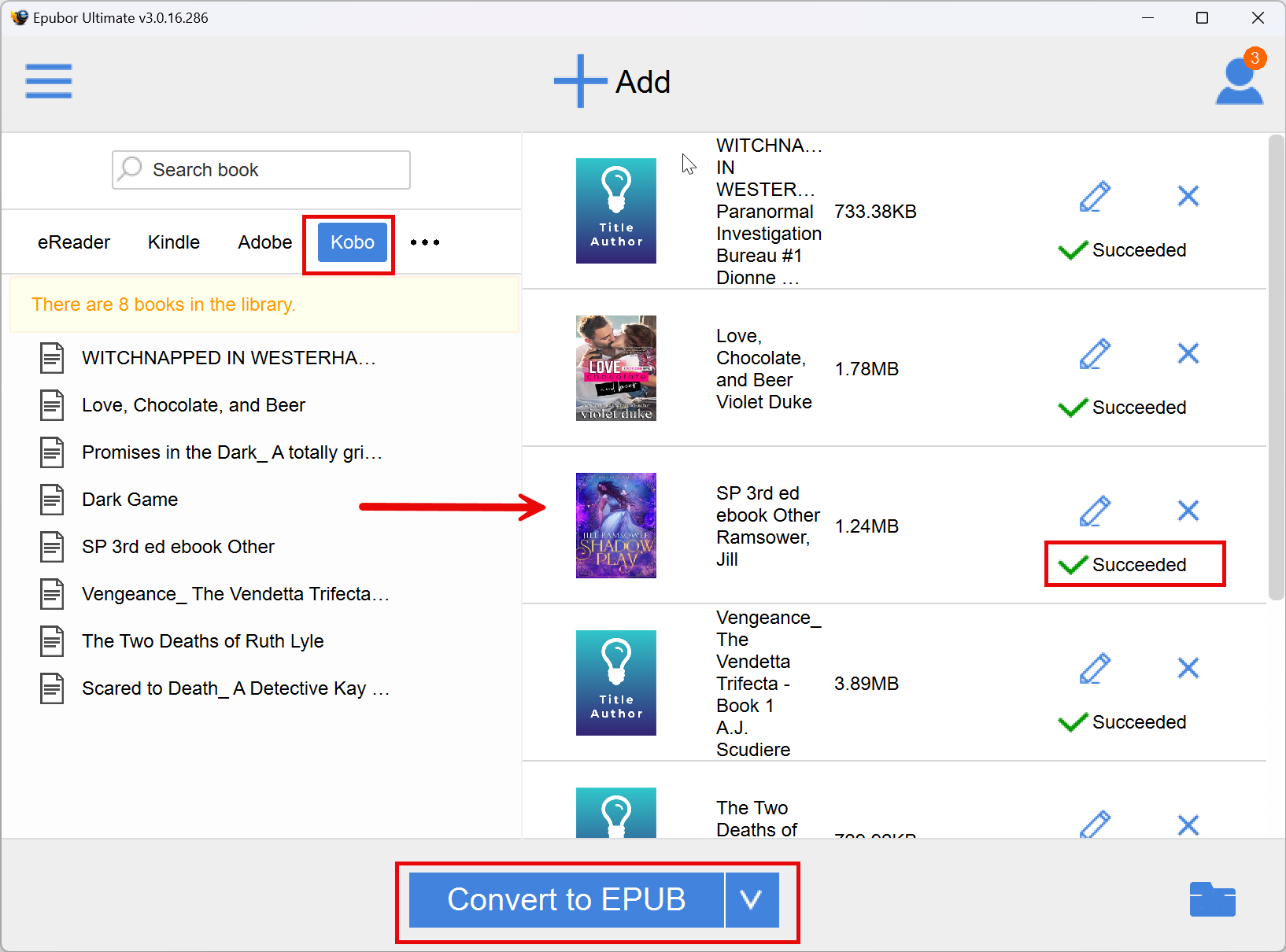The width and height of the screenshot is (1286, 952).
Task: Click the Add text label
Action: click(x=643, y=82)
